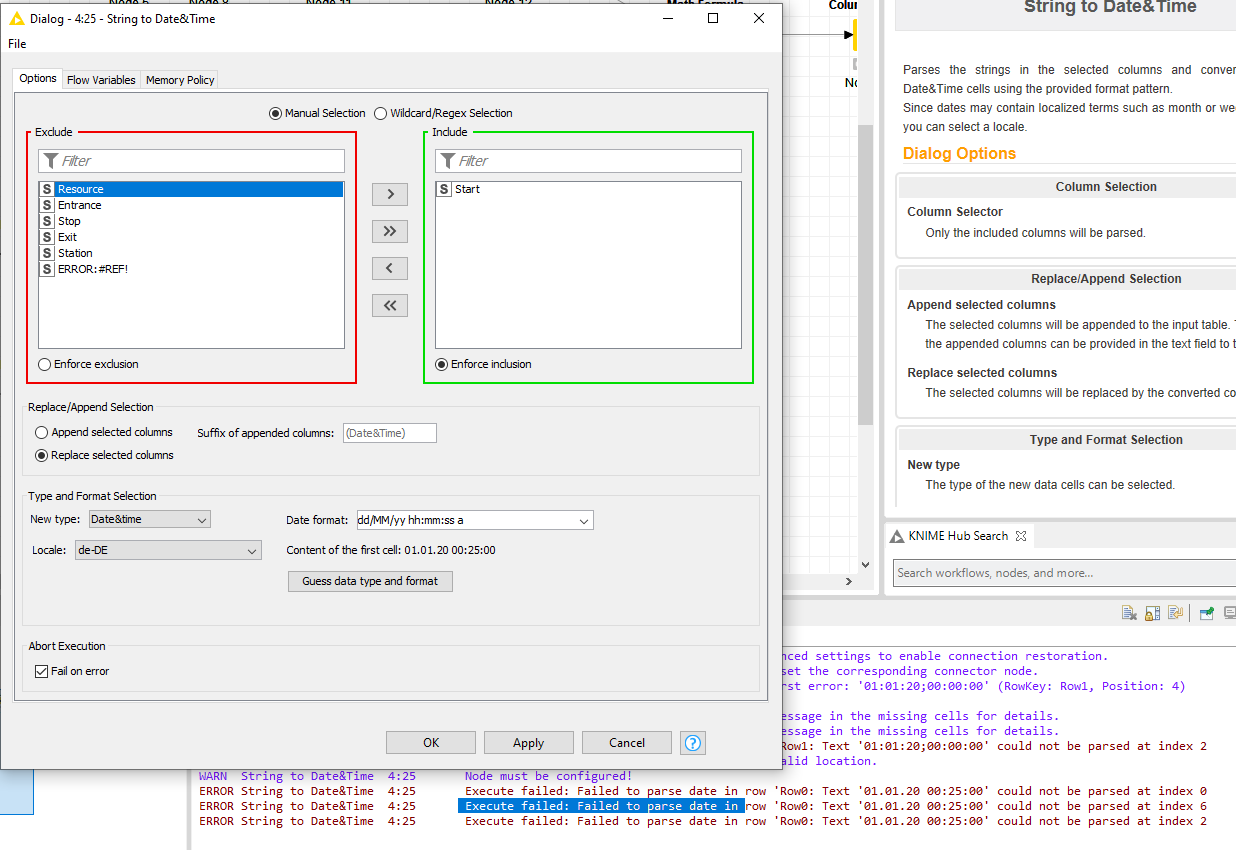
Task: Click the clear console icon
Action: pos(1129,614)
